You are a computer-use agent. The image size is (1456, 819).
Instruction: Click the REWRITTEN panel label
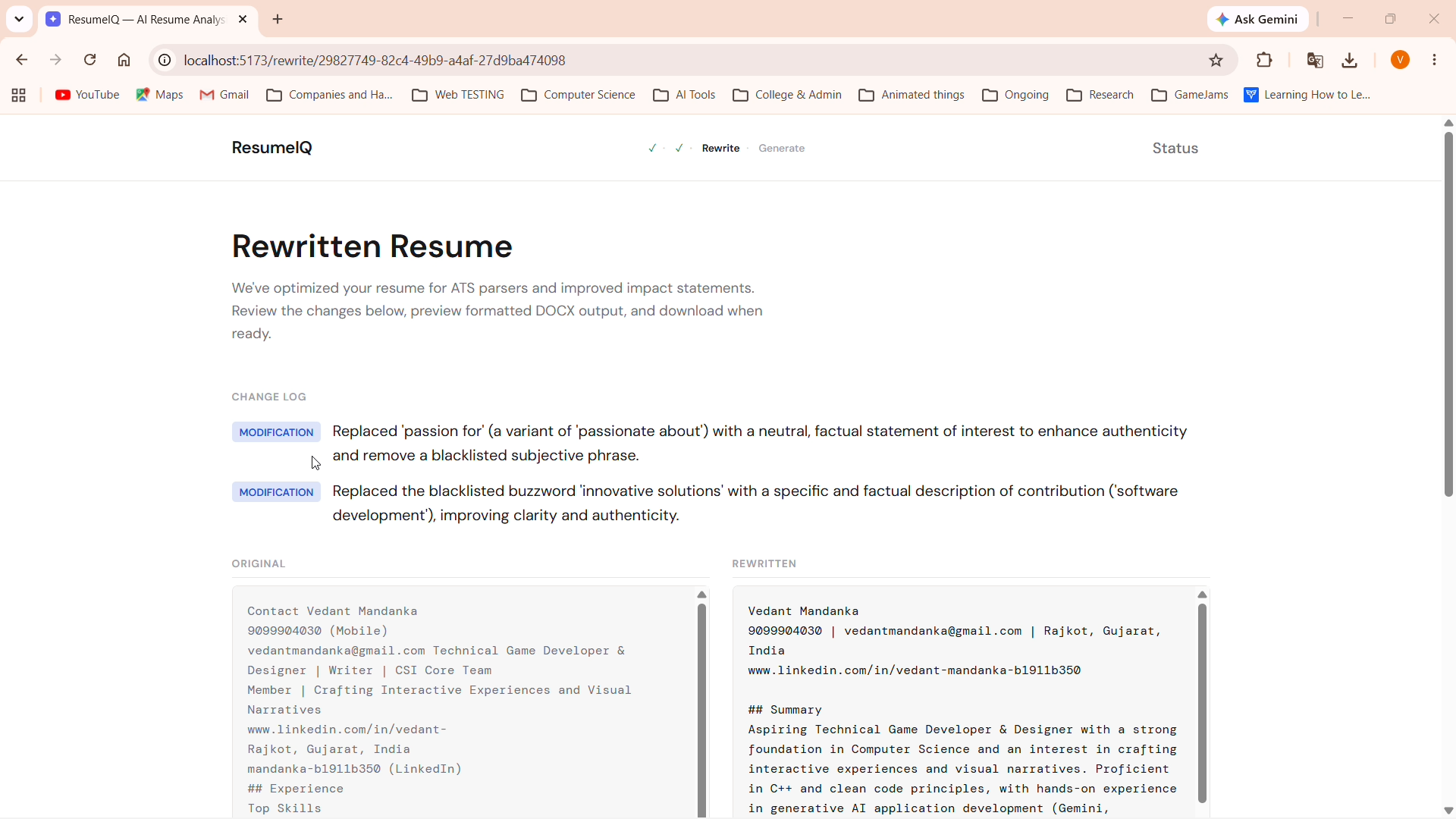pyautogui.click(x=764, y=564)
